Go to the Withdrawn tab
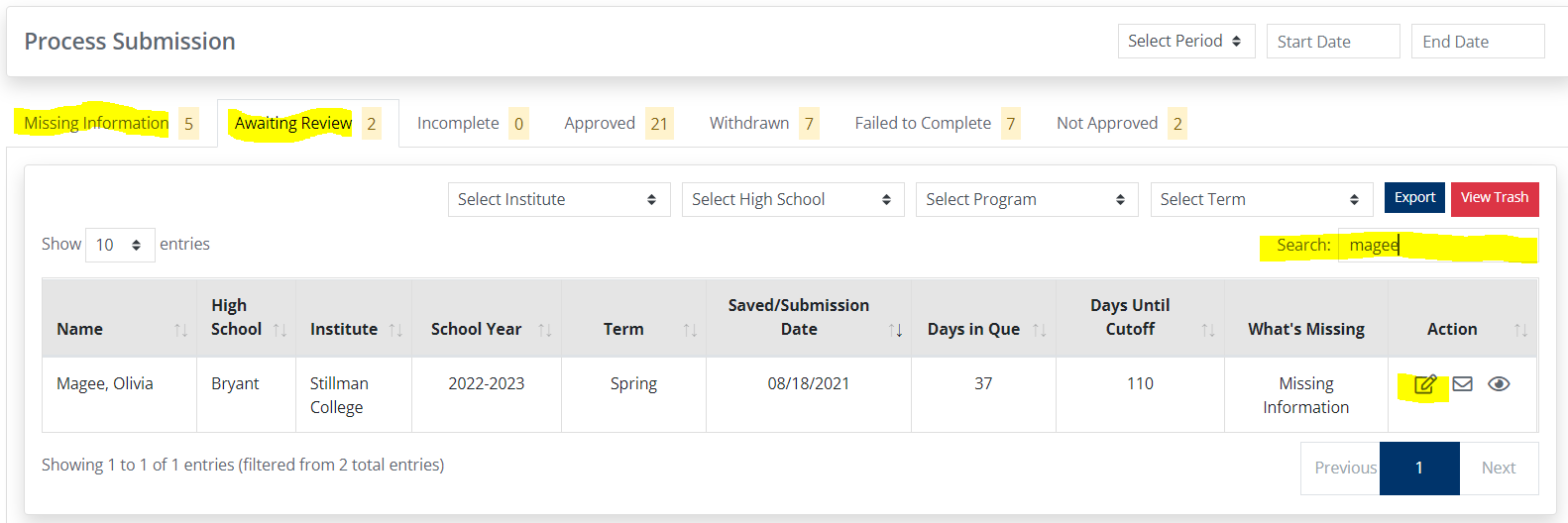 point(749,124)
